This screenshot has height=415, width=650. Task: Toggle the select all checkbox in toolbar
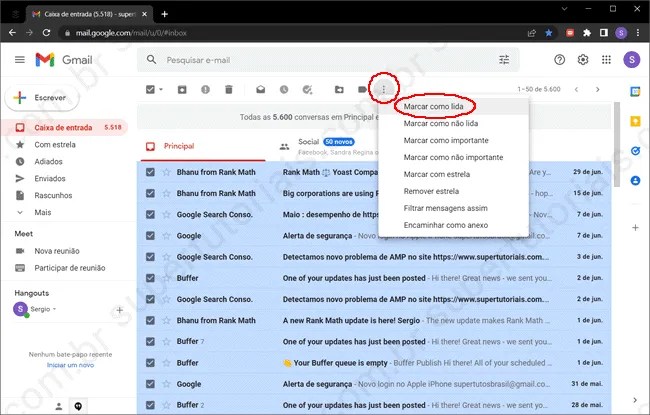[150, 89]
